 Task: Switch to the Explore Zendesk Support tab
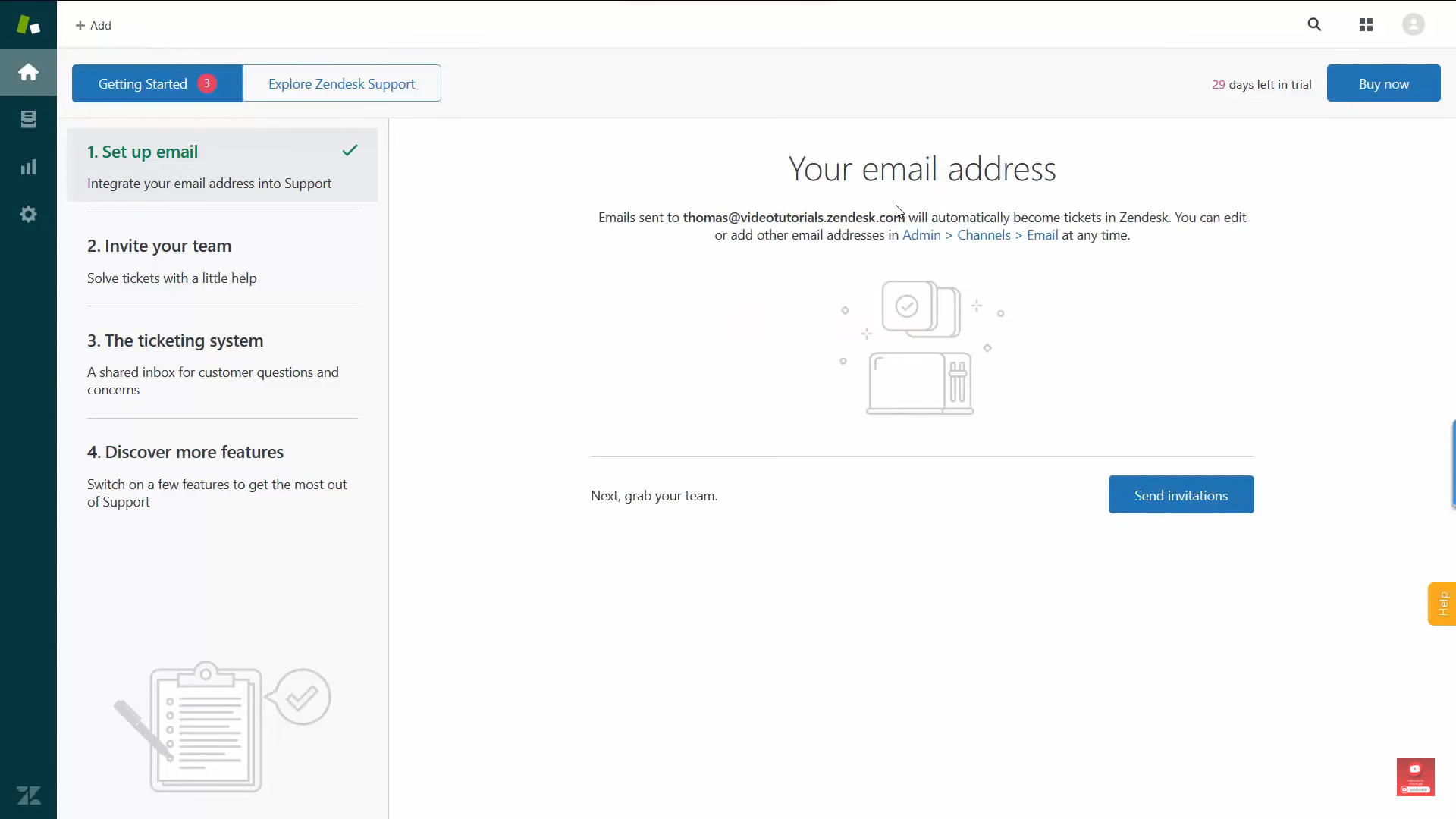pyautogui.click(x=342, y=83)
